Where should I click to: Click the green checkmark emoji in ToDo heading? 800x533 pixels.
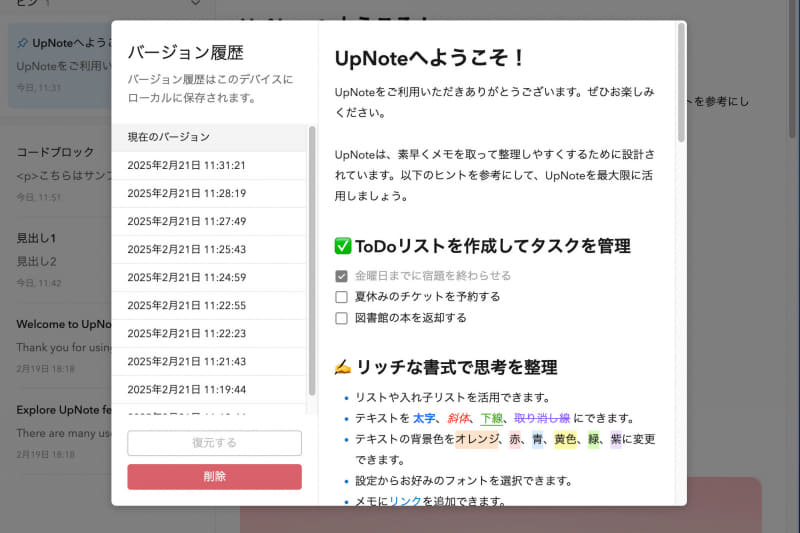point(343,246)
